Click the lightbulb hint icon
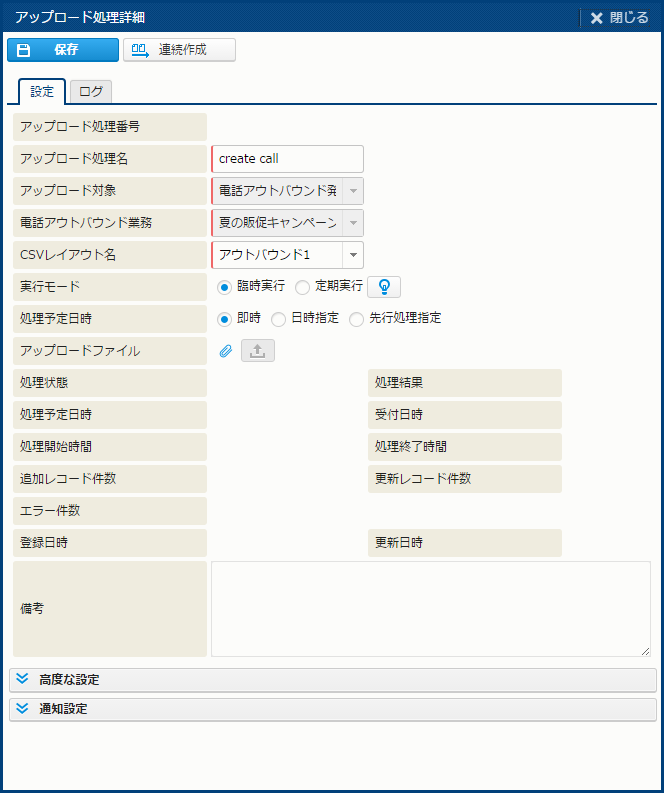This screenshot has width=664, height=793. point(383,287)
